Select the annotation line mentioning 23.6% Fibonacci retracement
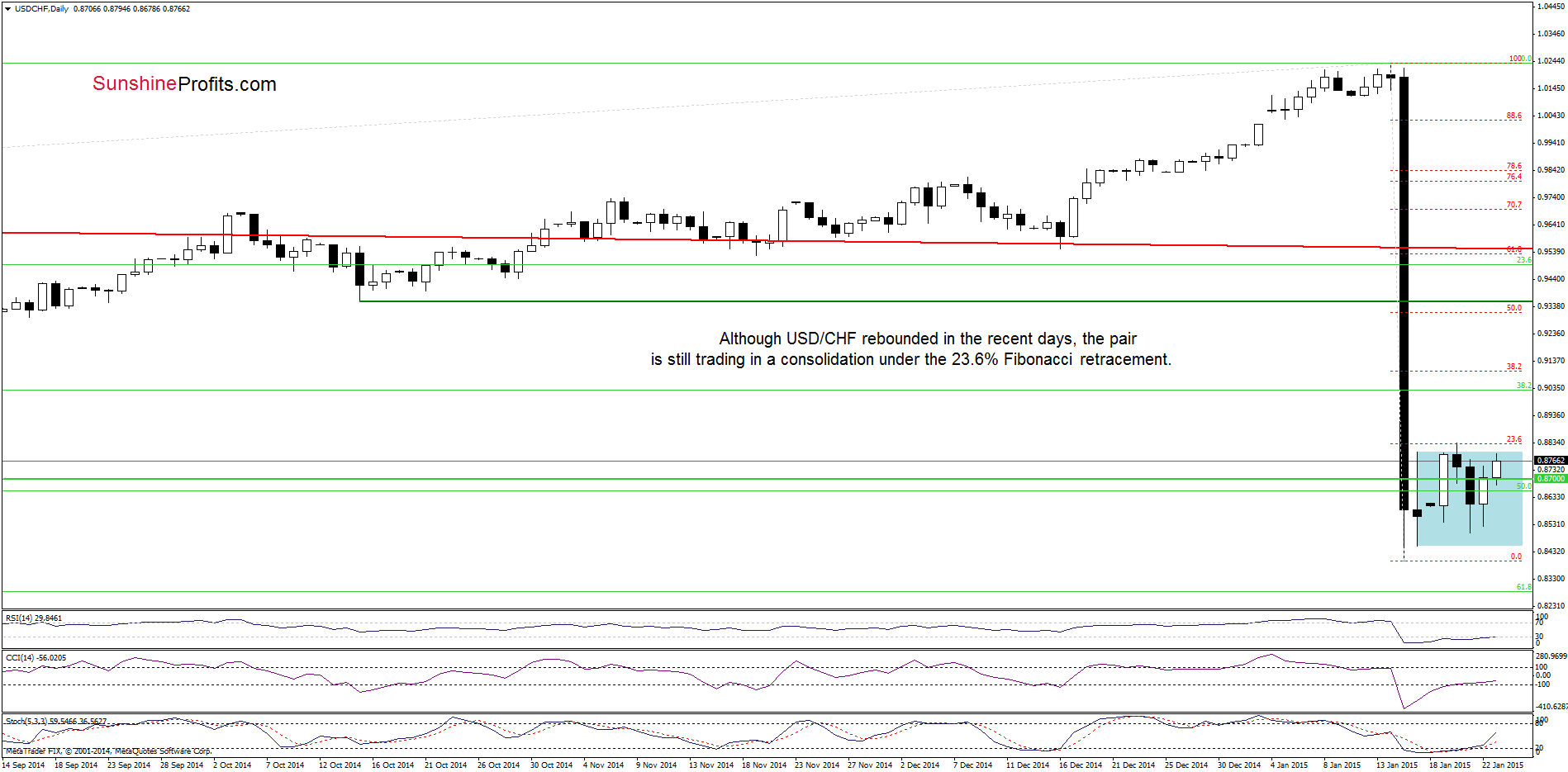Screen dimensions: 1568x772 [910, 359]
